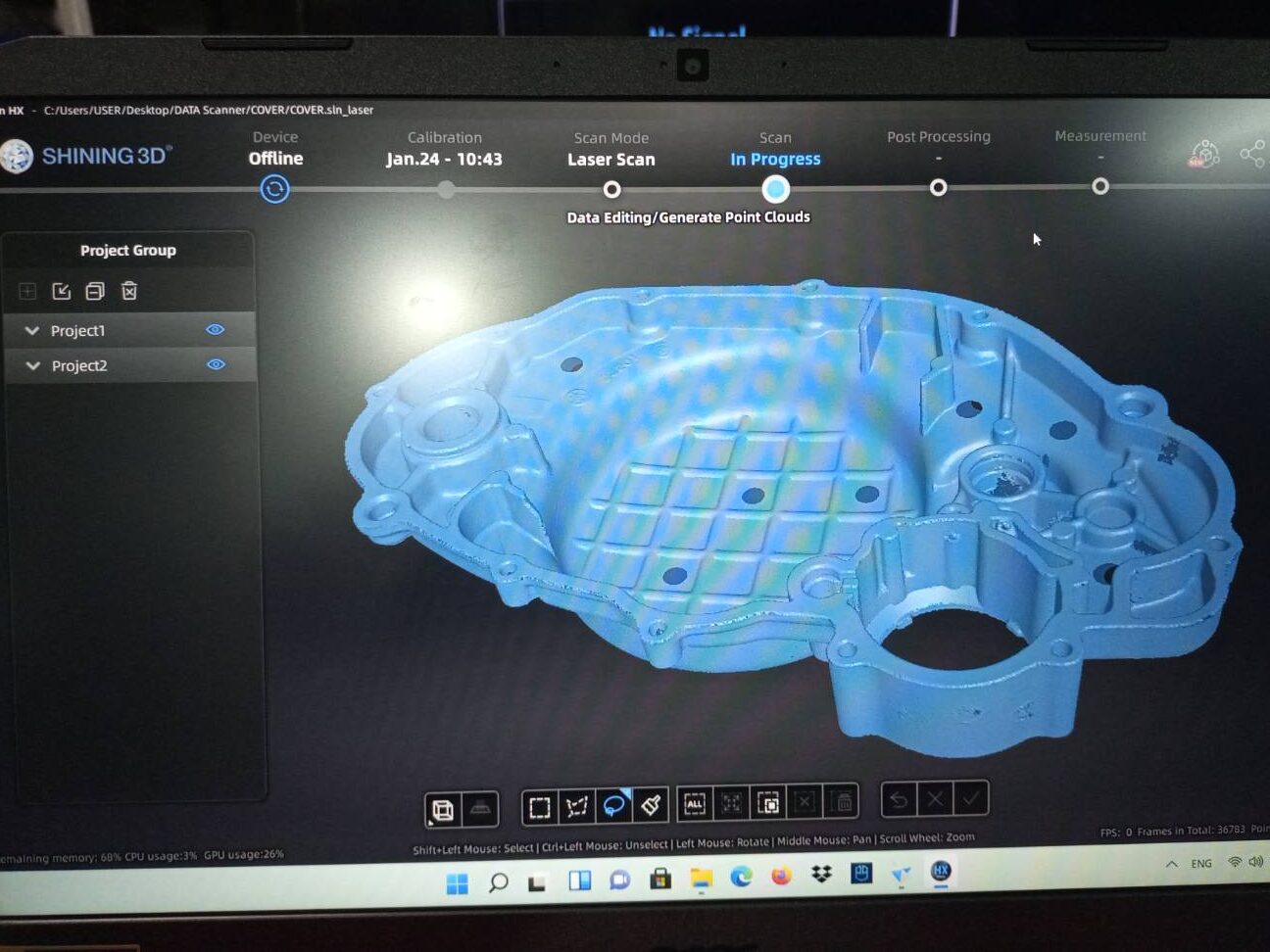
Task: Click the Scan Mode step node
Action: [611, 189]
